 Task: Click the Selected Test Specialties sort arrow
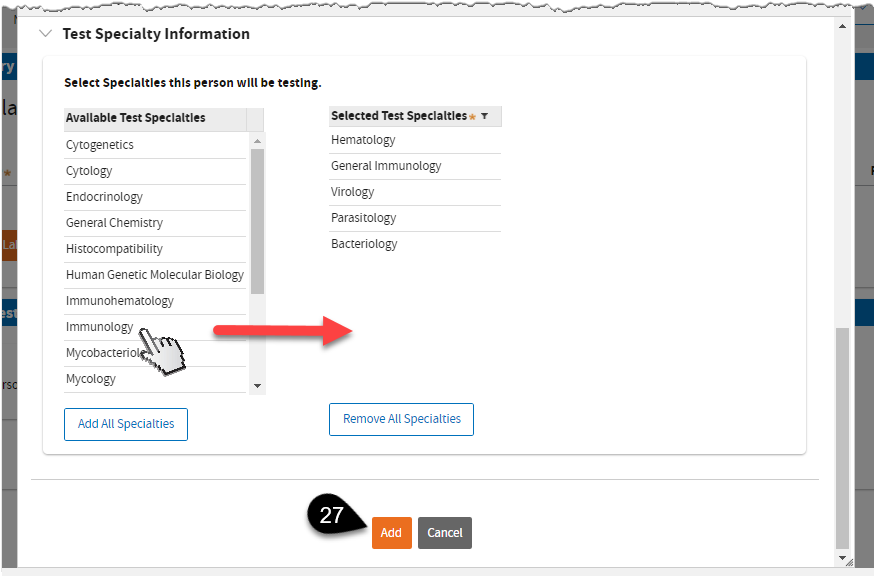coord(485,116)
